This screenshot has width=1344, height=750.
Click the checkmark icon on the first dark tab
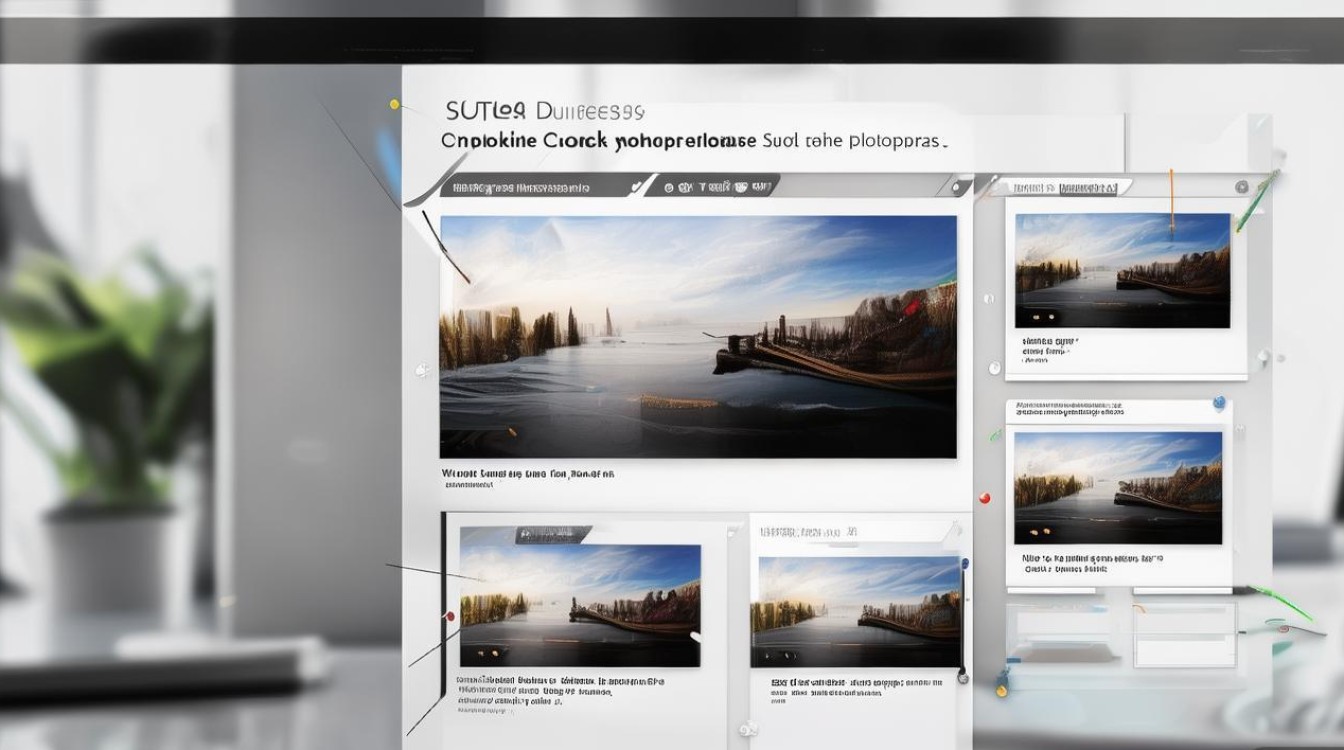point(636,187)
